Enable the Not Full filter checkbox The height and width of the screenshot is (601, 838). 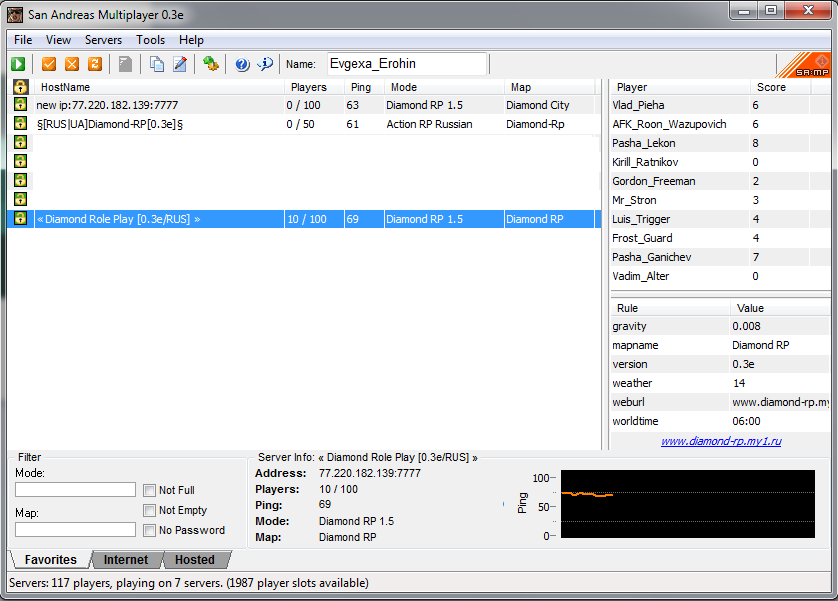pyautogui.click(x=150, y=490)
